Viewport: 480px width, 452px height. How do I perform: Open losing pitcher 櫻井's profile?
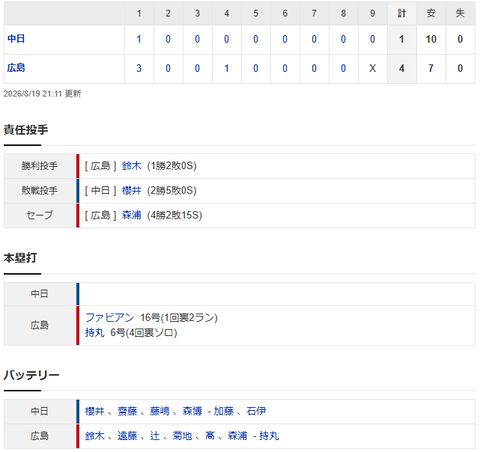coord(132,191)
